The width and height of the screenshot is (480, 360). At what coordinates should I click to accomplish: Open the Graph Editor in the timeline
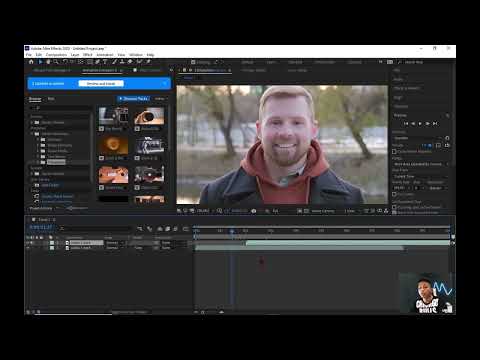click(186, 229)
